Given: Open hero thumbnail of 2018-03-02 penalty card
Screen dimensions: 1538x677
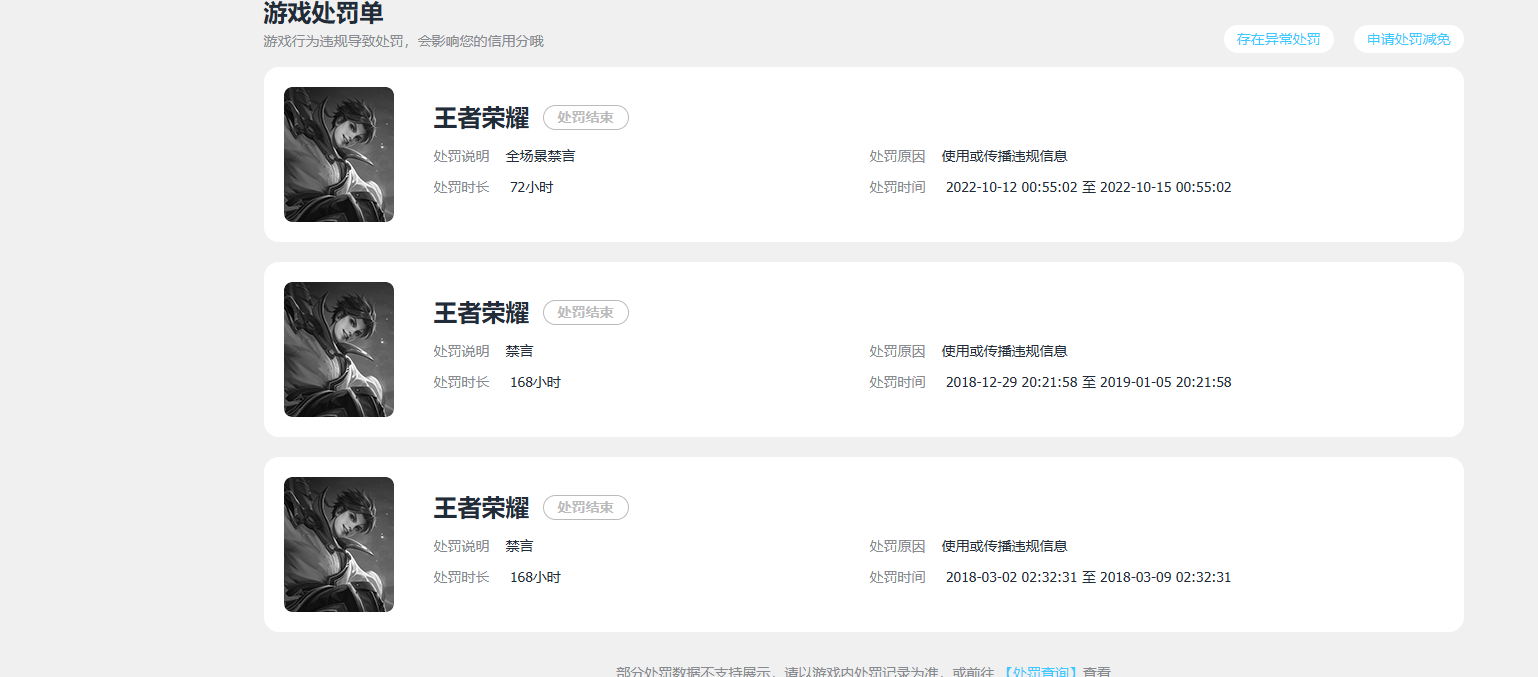Looking at the screenshot, I should tap(339, 544).
